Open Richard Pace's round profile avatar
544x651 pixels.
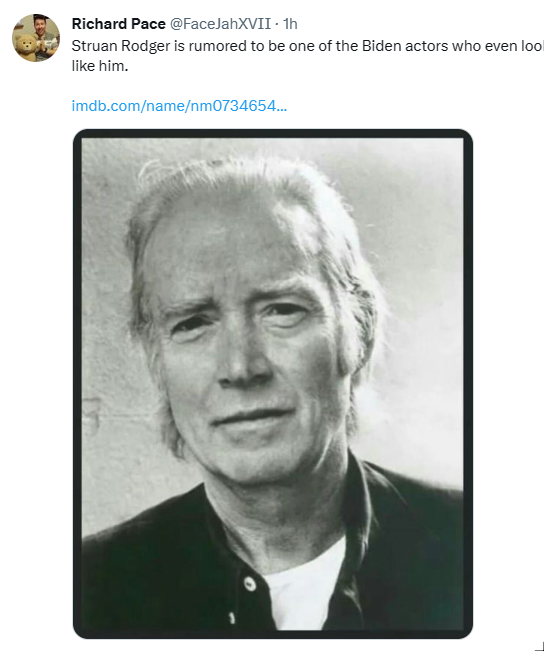pos(36,38)
